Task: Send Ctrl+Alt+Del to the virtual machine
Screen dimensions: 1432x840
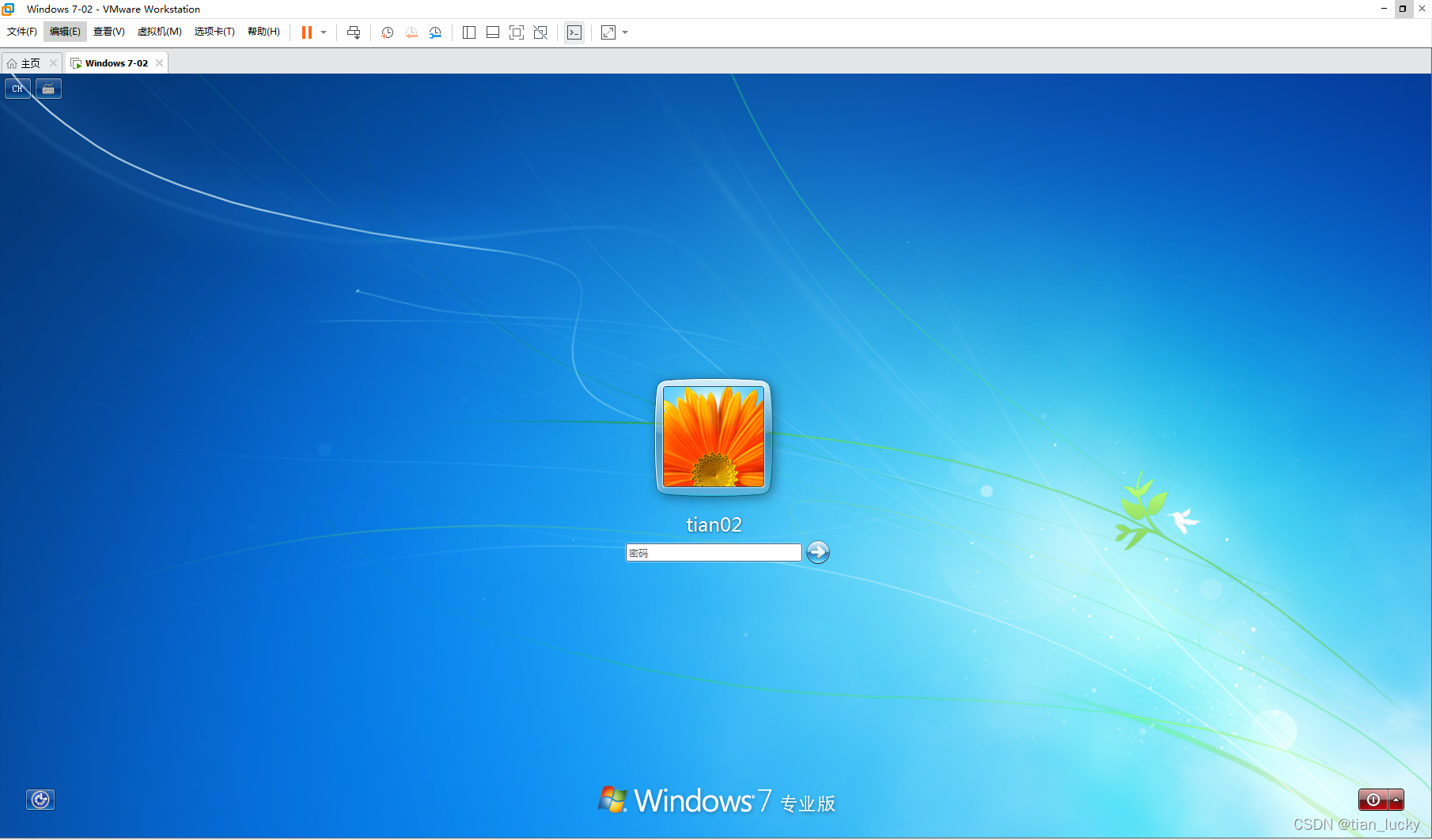Action: 354,32
